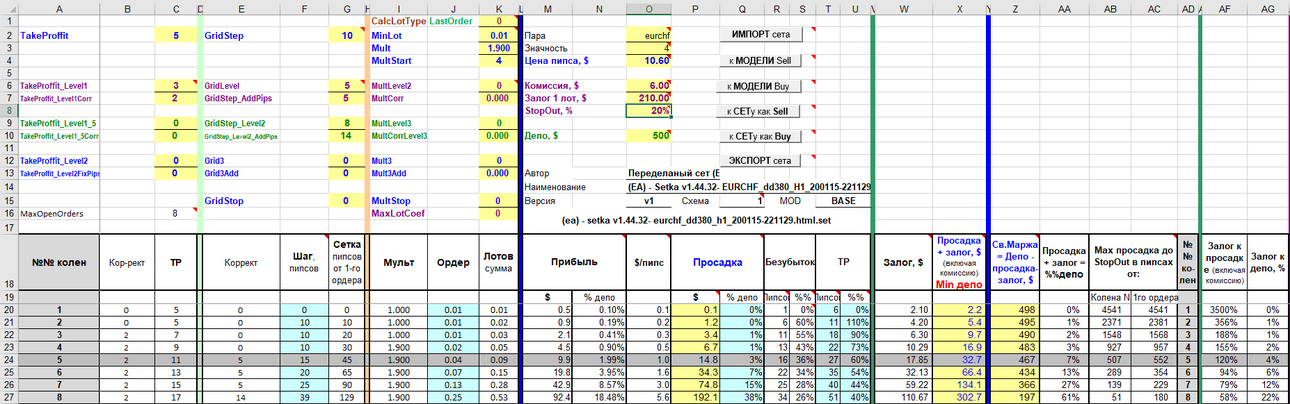Click the LastOrder text
The image size is (1290, 404).
click(451, 21)
